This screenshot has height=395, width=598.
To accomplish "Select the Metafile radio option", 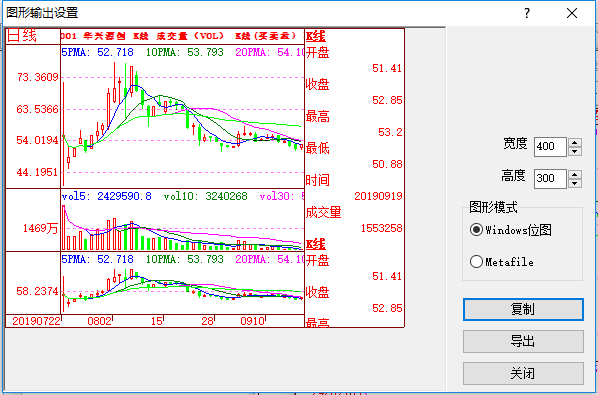I will [x=476, y=262].
